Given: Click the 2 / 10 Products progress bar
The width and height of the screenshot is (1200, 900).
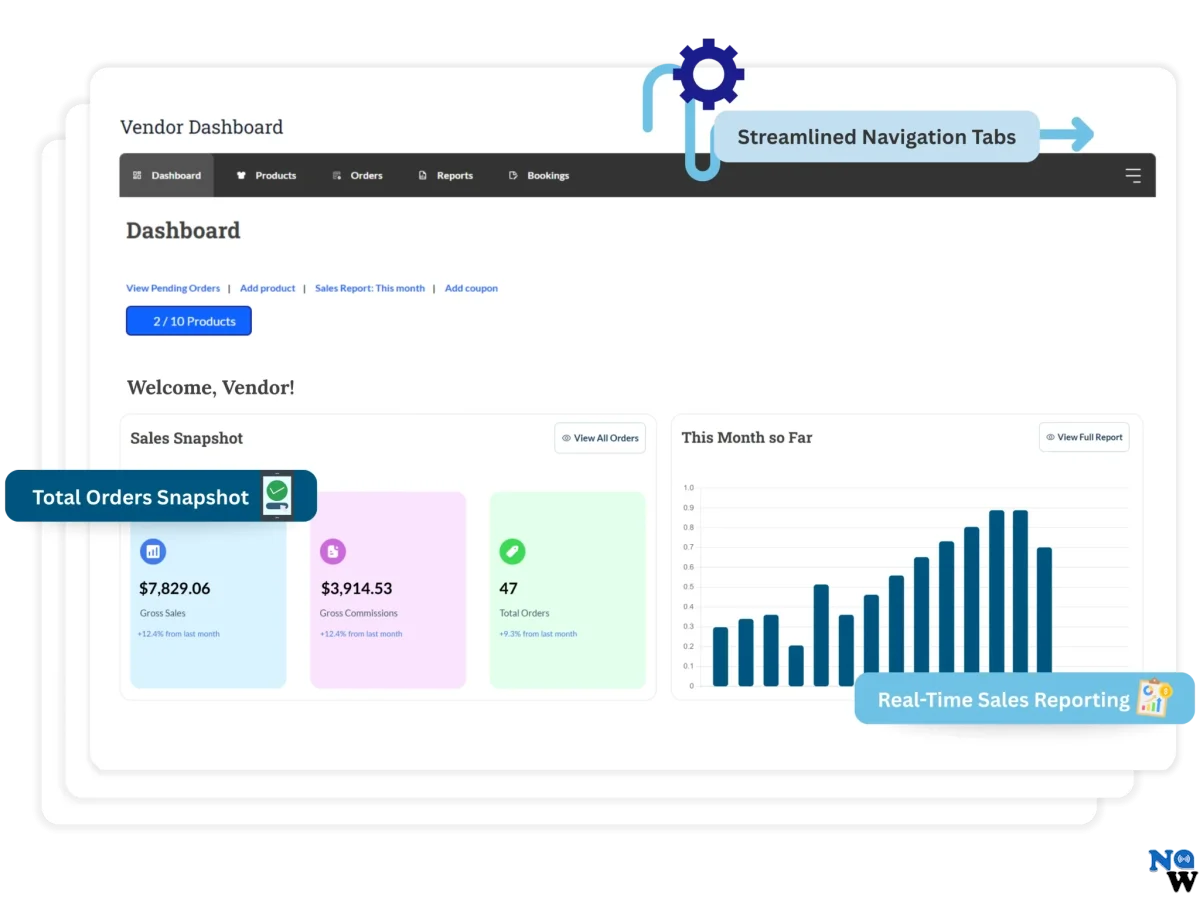Looking at the screenshot, I should pyautogui.click(x=189, y=321).
